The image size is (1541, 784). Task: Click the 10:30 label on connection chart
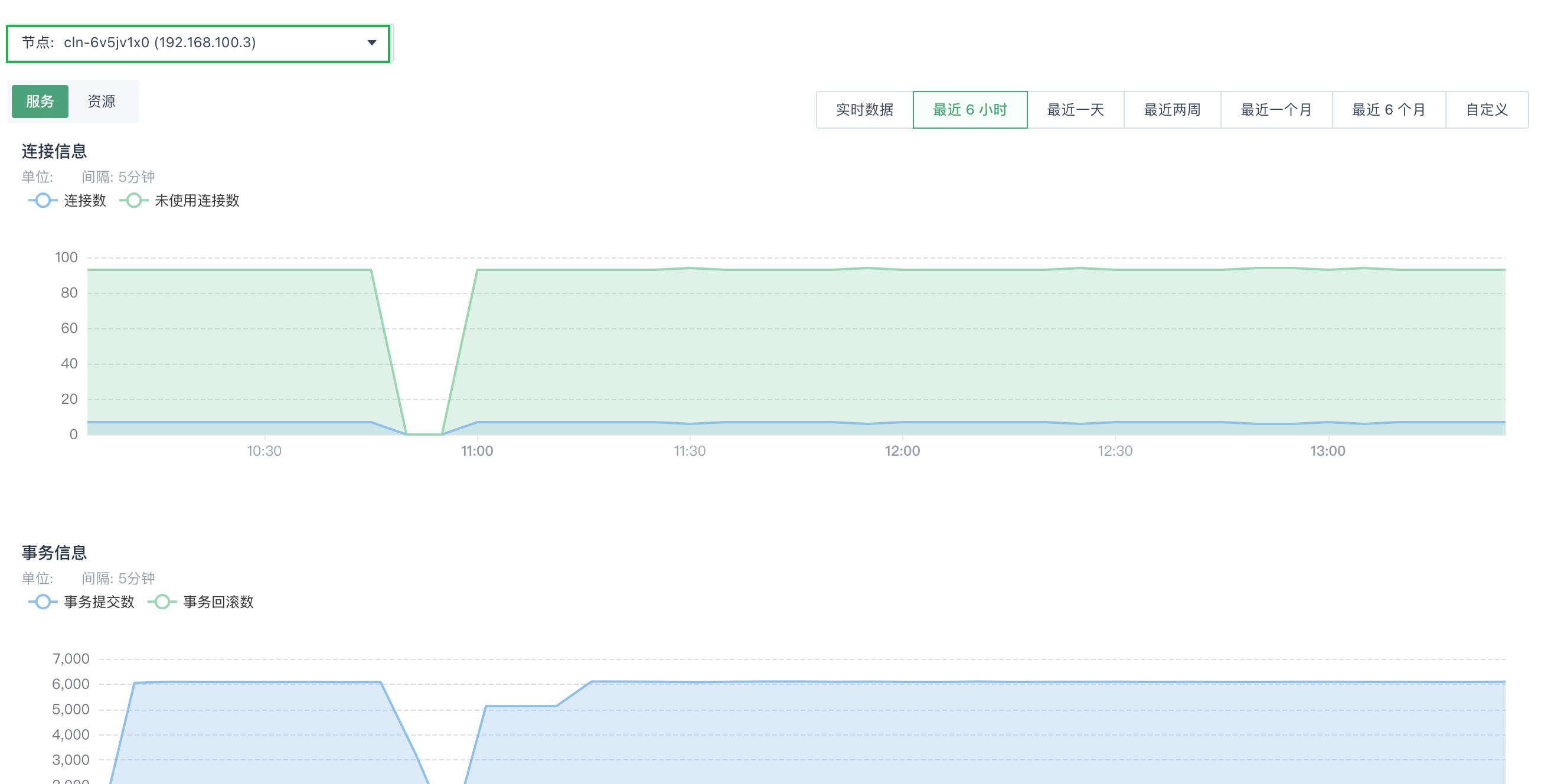265,451
